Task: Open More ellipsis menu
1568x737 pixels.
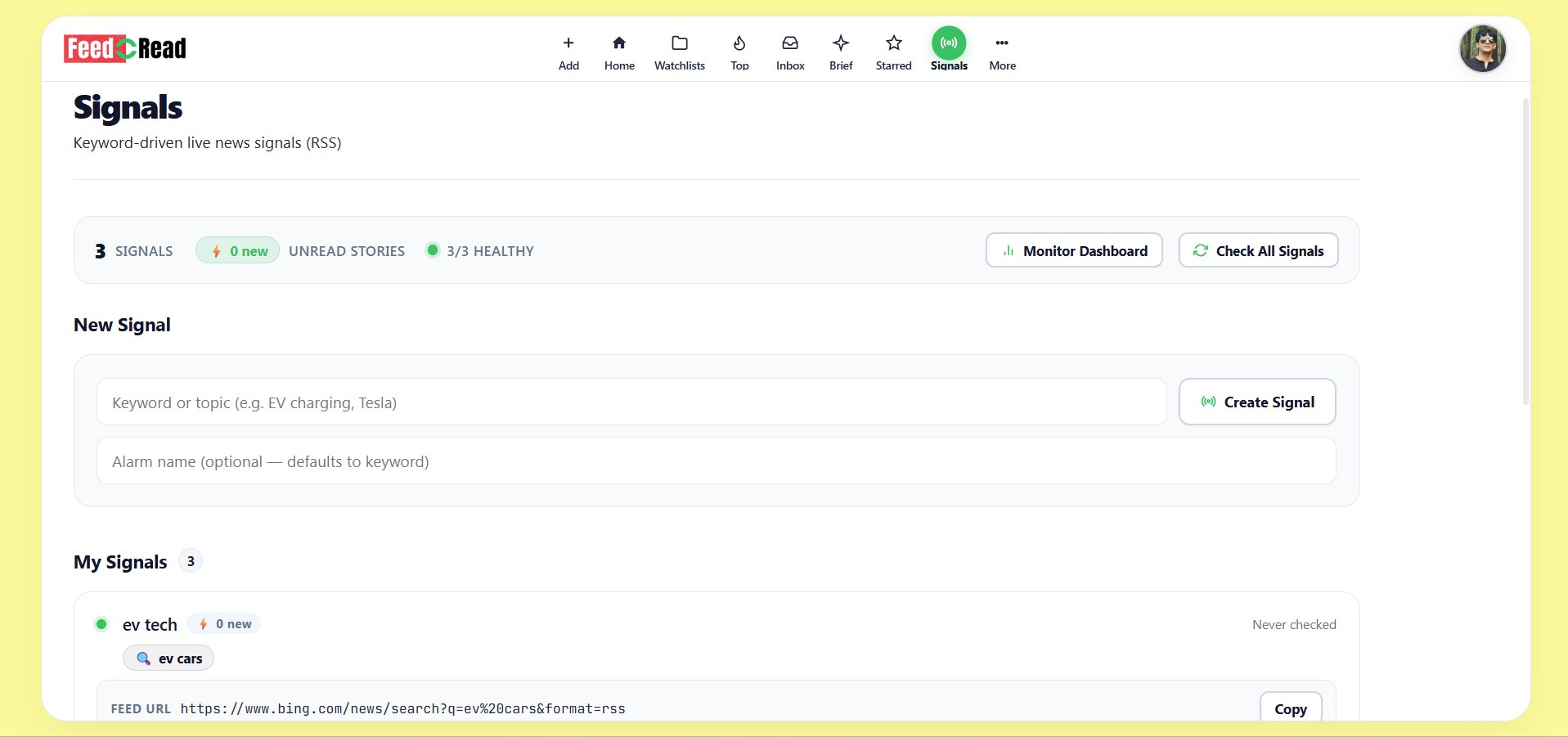Action: click(1002, 43)
